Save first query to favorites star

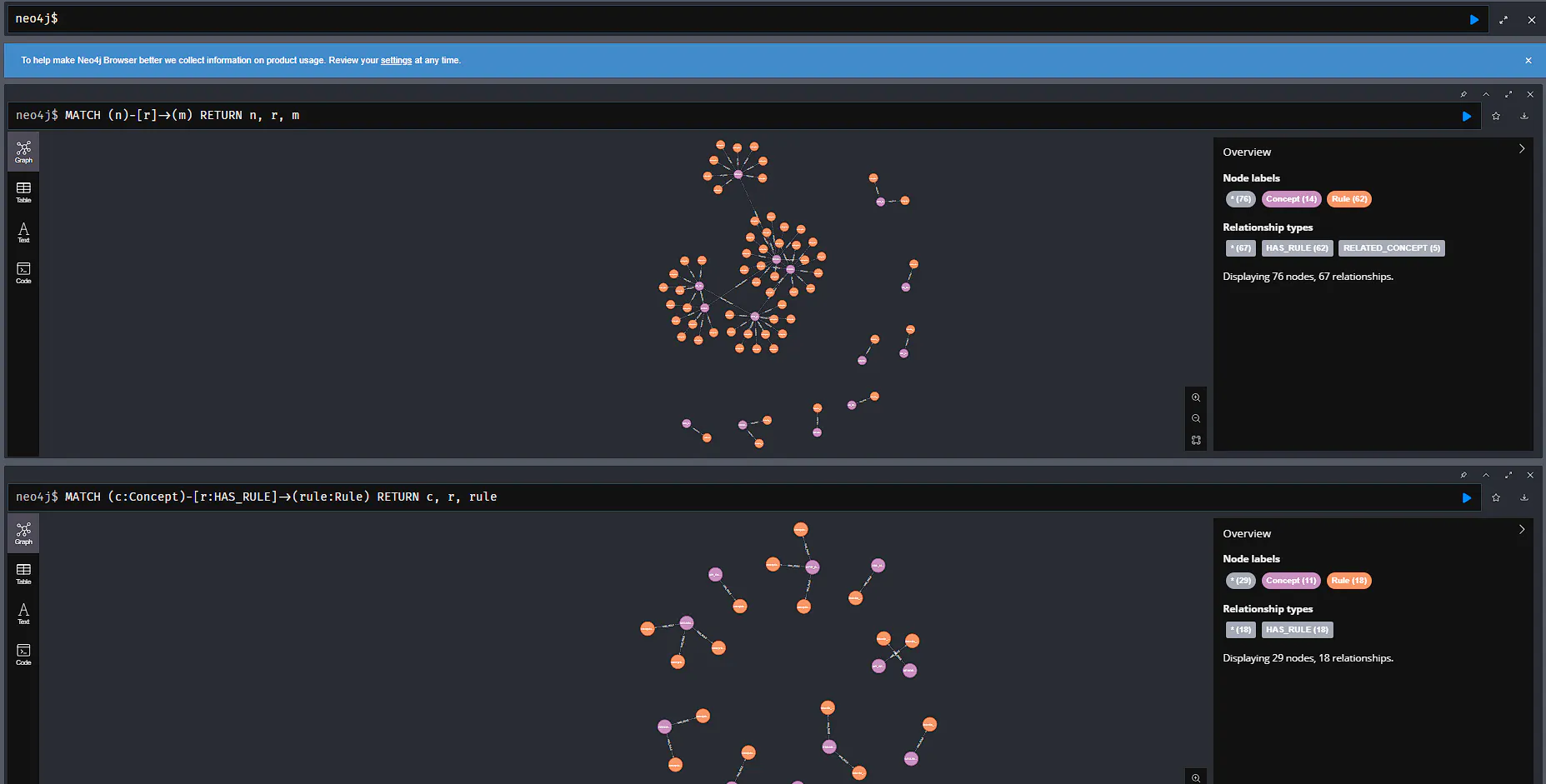click(1496, 116)
